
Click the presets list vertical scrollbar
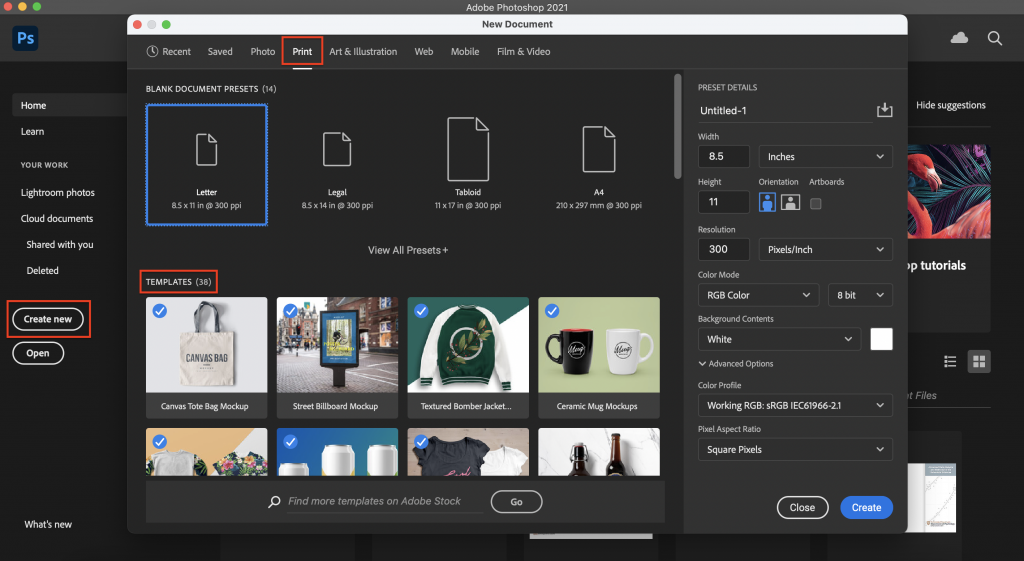coord(677,126)
